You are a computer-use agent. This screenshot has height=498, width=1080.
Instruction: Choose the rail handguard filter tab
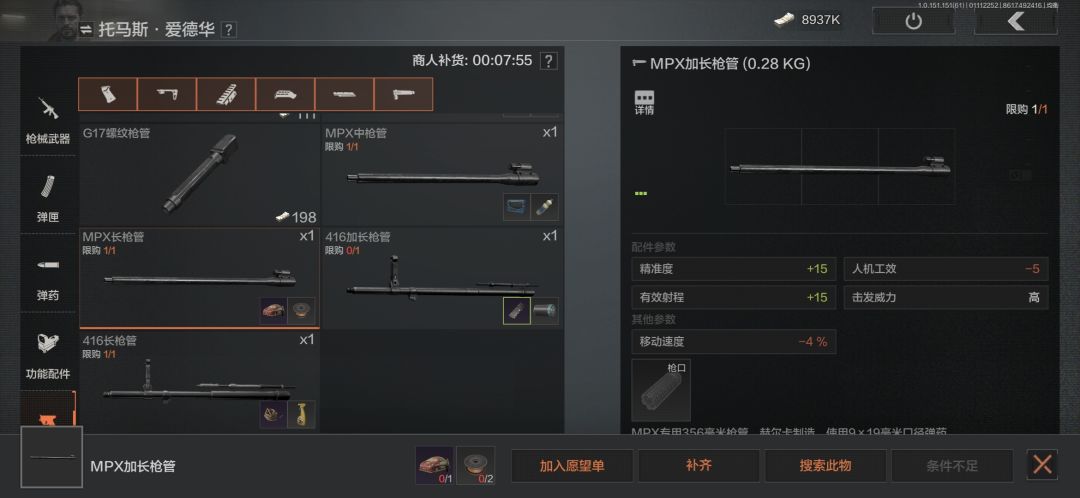click(x=226, y=94)
